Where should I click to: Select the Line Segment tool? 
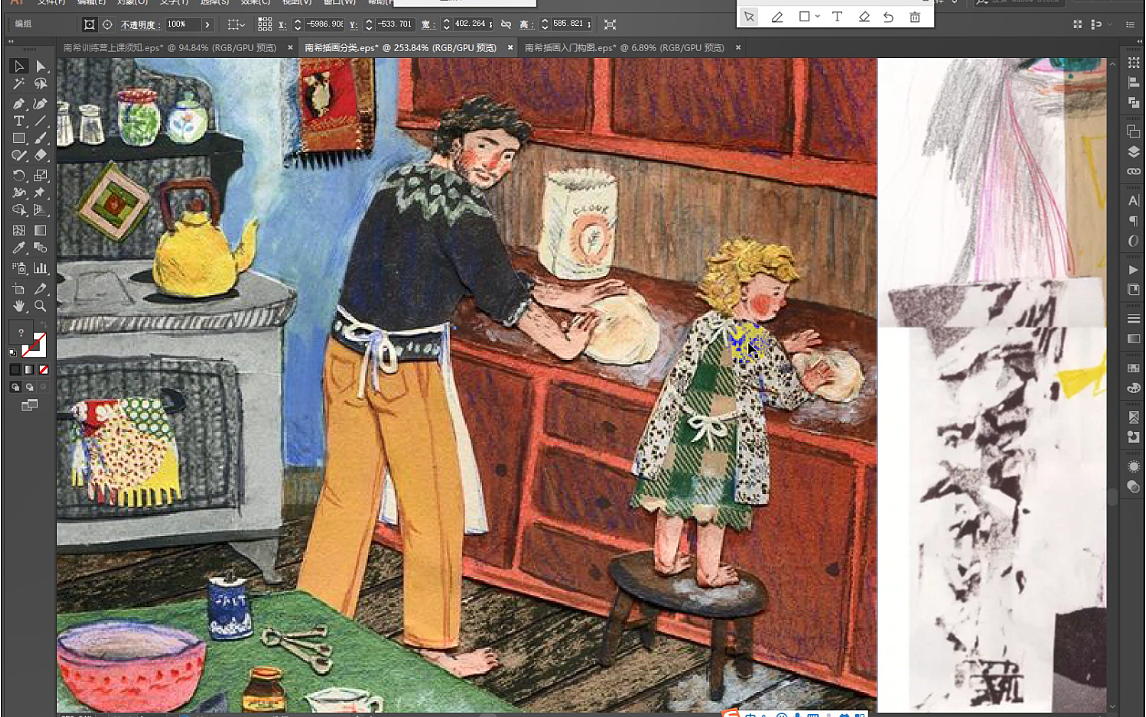click(x=40, y=121)
